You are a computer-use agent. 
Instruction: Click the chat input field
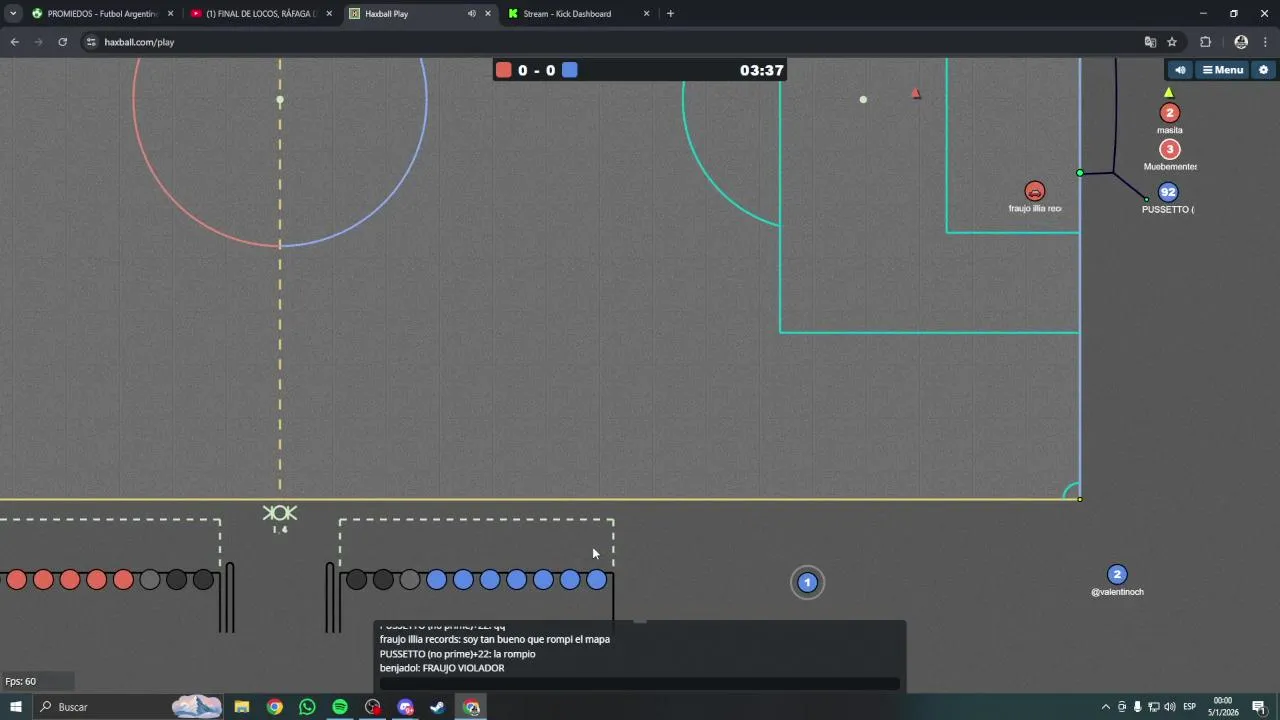click(x=639, y=684)
